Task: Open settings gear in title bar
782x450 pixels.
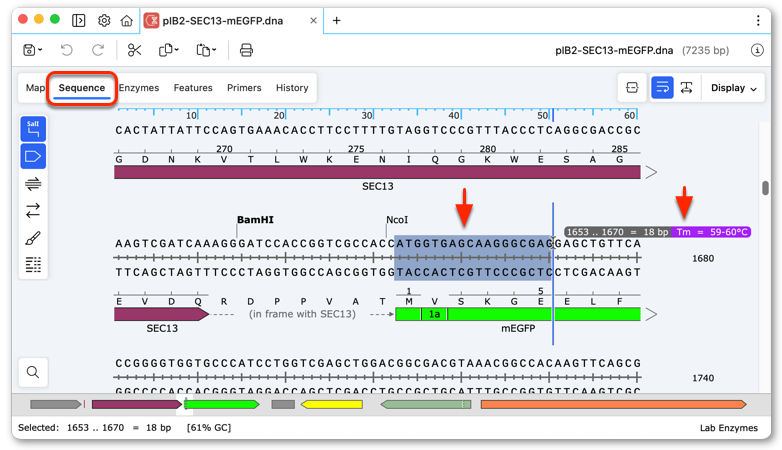Action: 104,20
